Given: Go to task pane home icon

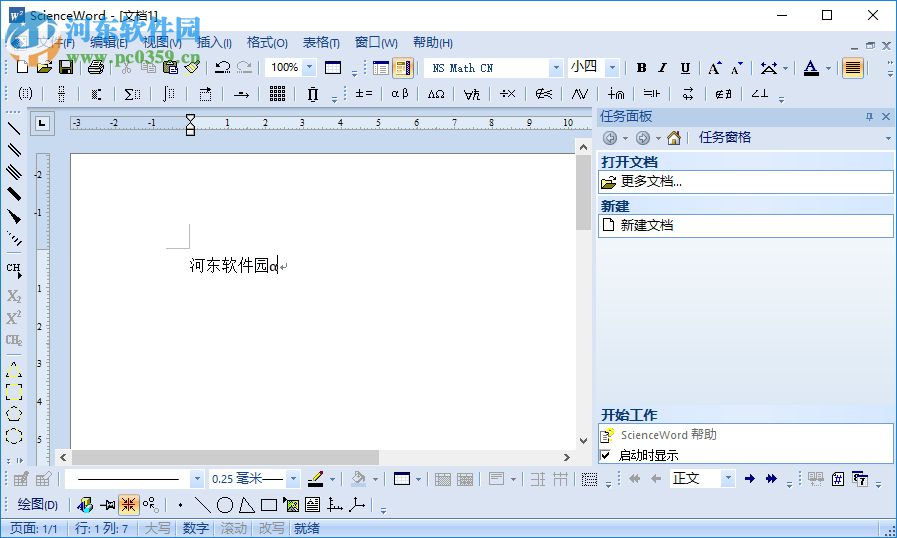Looking at the screenshot, I should tap(674, 138).
